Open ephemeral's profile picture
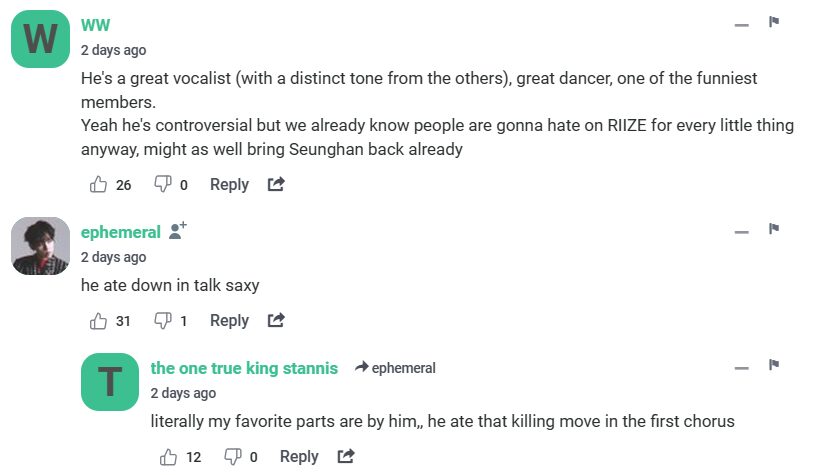 coord(40,245)
